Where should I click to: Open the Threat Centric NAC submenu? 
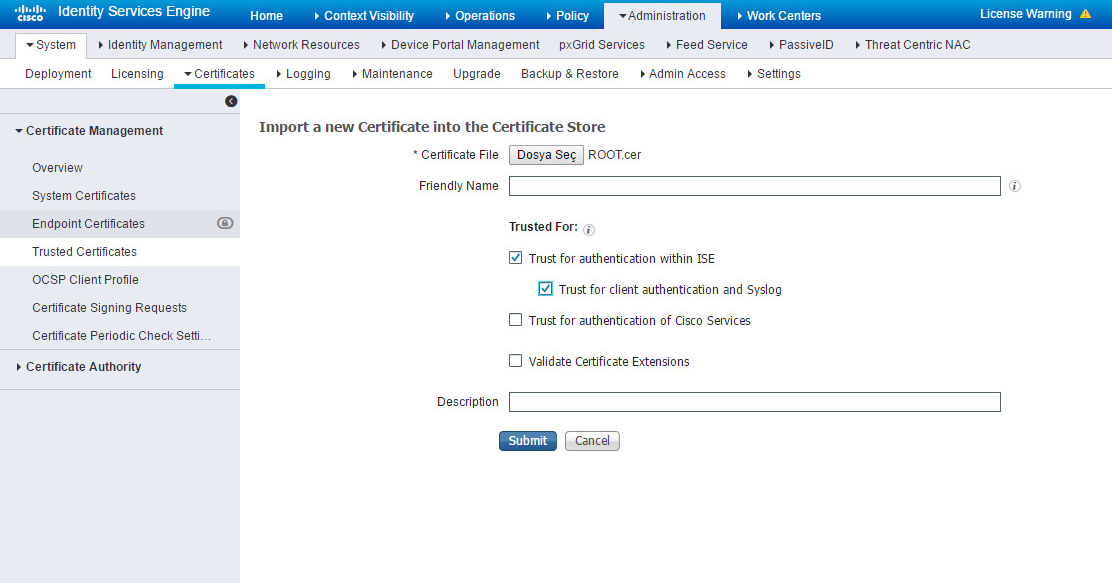coord(913,45)
